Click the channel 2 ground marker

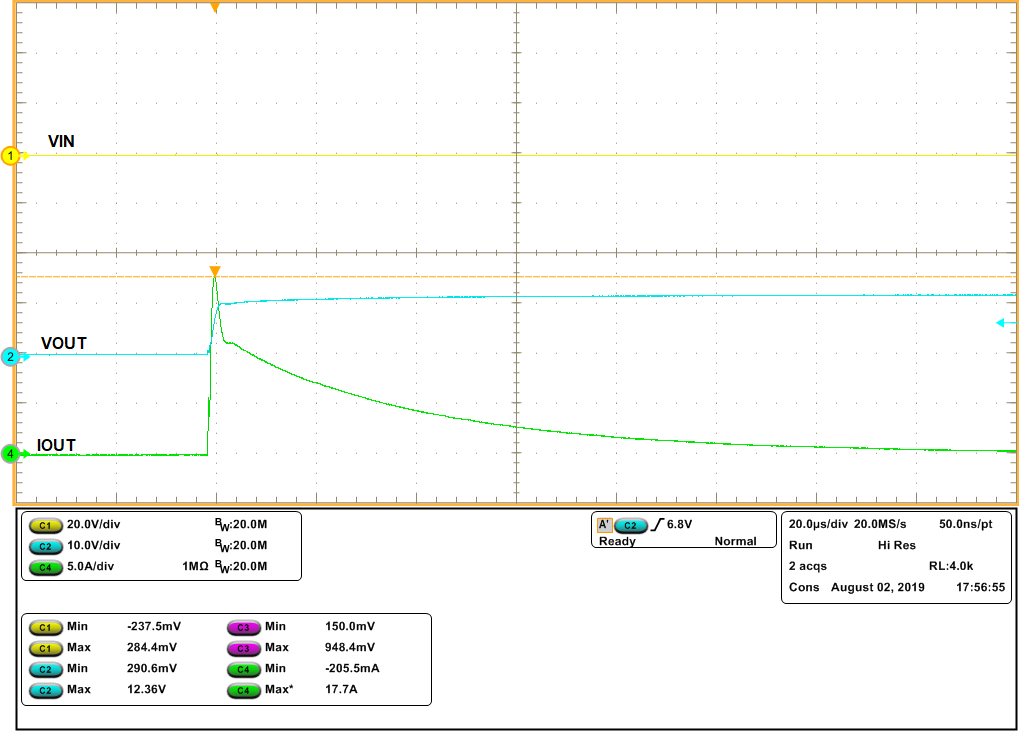click(8, 357)
